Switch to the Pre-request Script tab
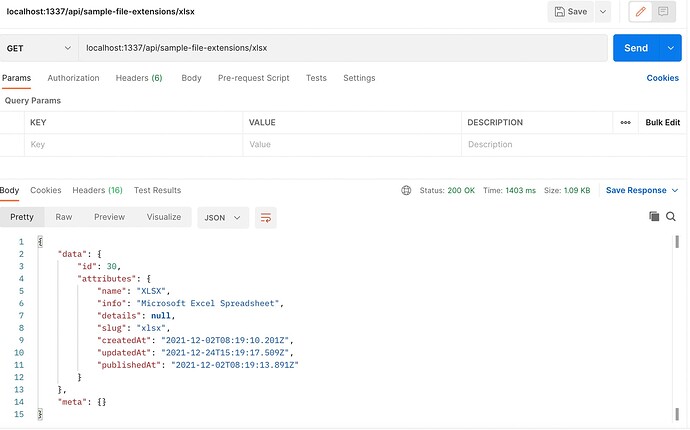This screenshot has height=430, width=690. point(253,78)
